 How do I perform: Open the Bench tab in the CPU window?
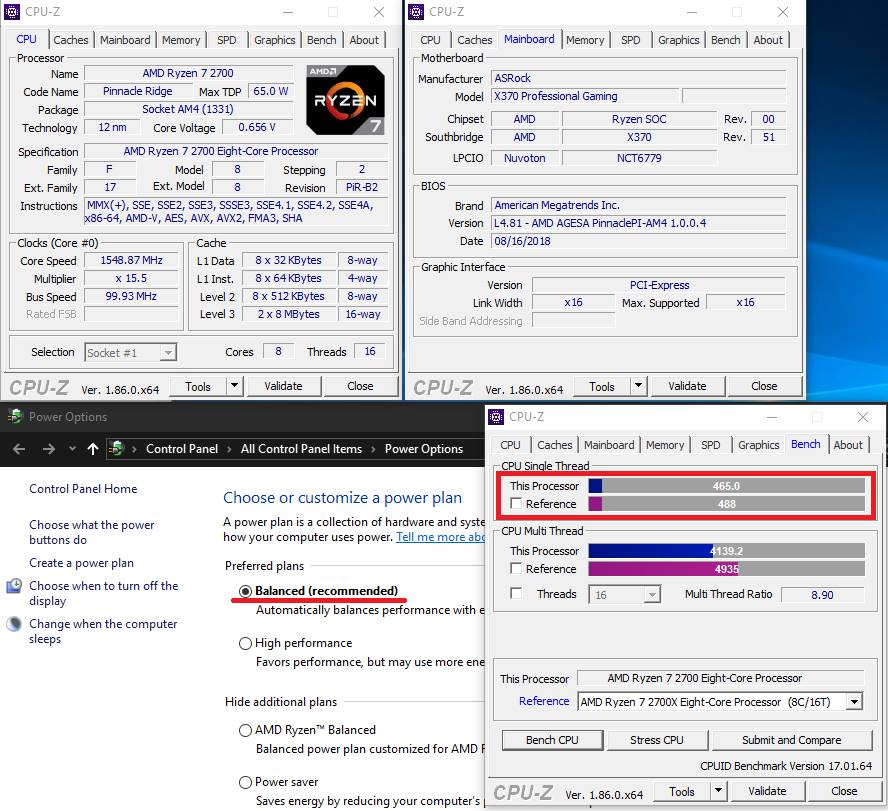[x=322, y=40]
